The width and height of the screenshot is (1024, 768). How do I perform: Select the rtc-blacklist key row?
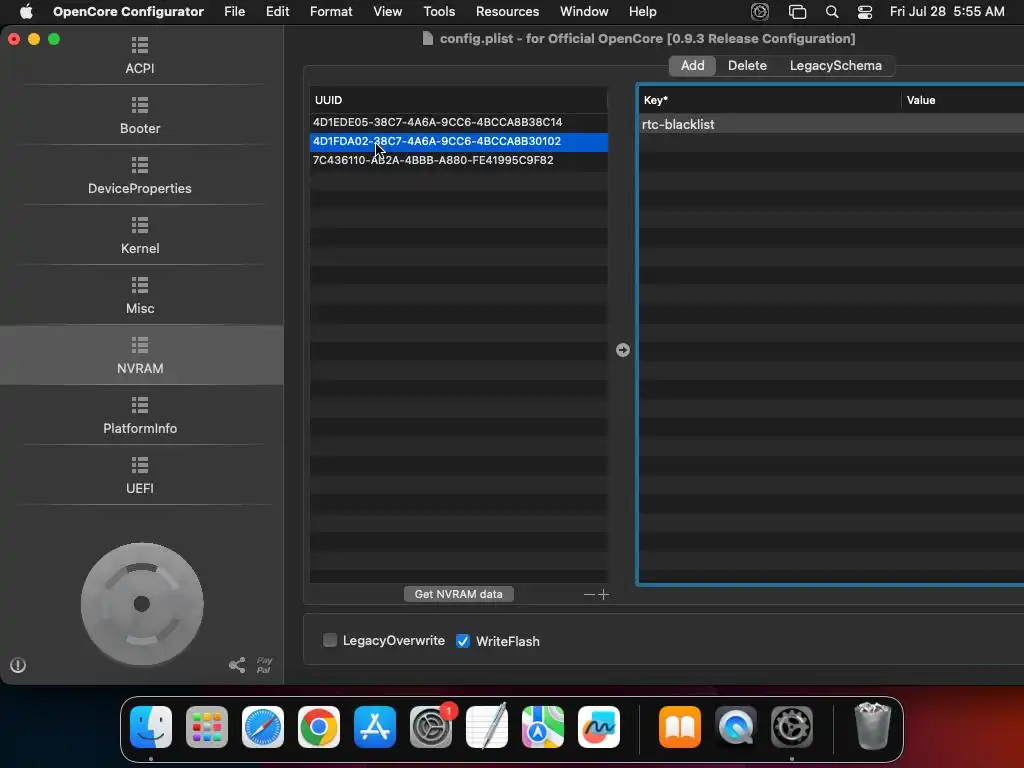point(831,124)
